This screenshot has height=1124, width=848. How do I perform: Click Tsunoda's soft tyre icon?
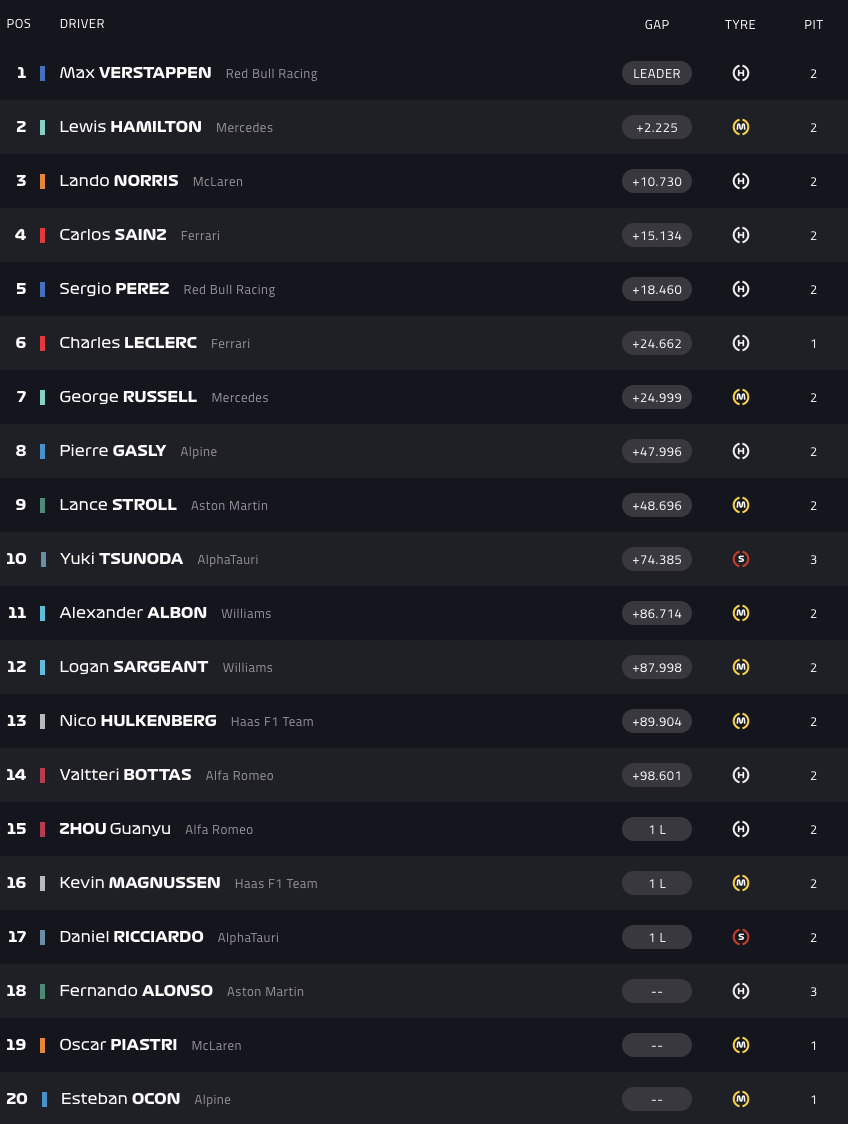tap(741, 559)
